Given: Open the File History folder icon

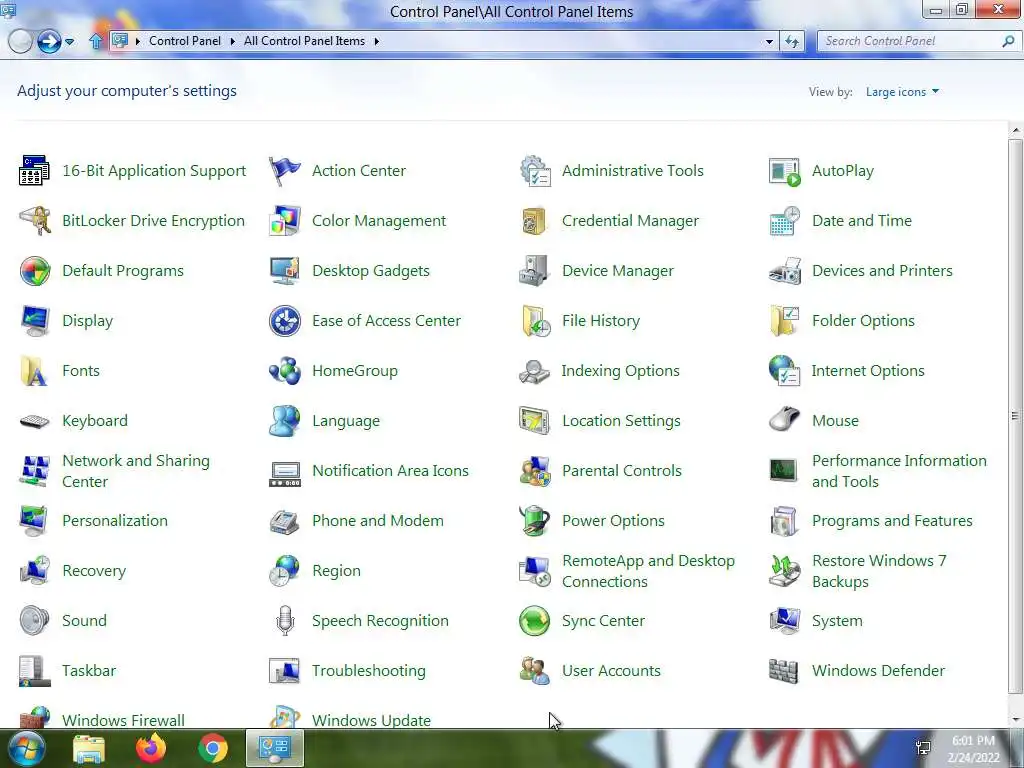Looking at the screenshot, I should point(535,321).
